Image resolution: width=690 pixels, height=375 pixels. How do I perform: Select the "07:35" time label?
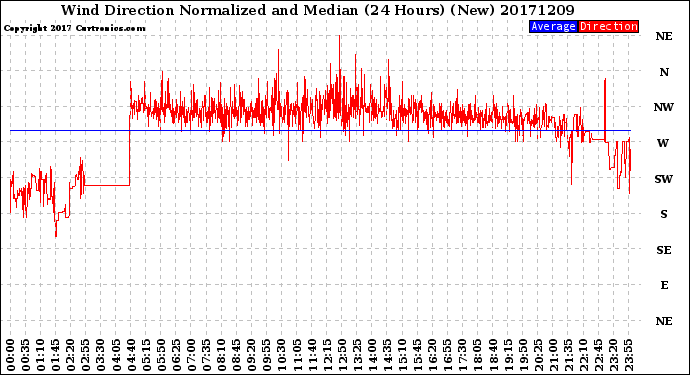(x=206, y=355)
